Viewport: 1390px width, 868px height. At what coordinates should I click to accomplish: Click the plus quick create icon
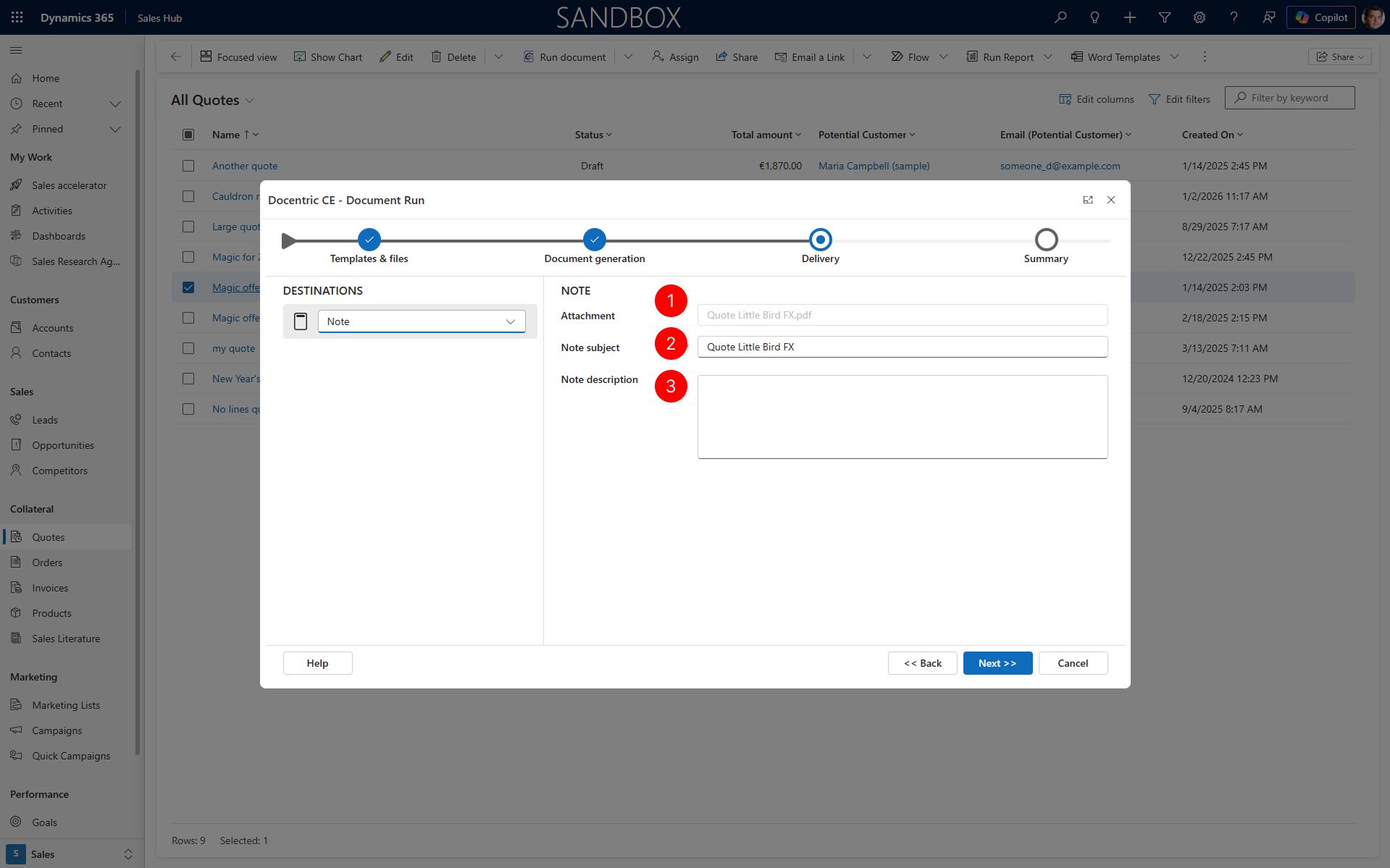(1130, 17)
